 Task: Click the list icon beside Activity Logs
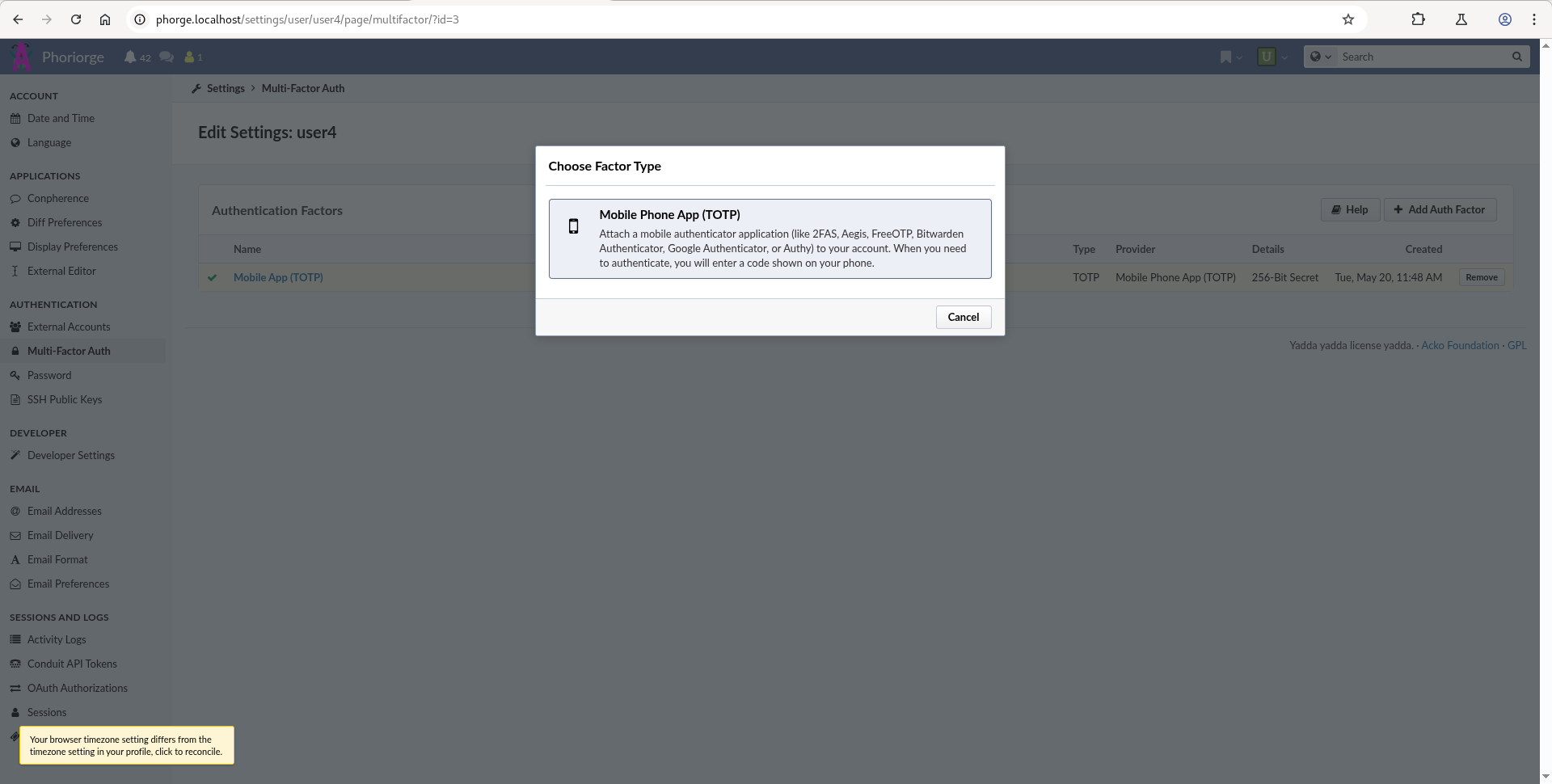[x=15, y=639]
